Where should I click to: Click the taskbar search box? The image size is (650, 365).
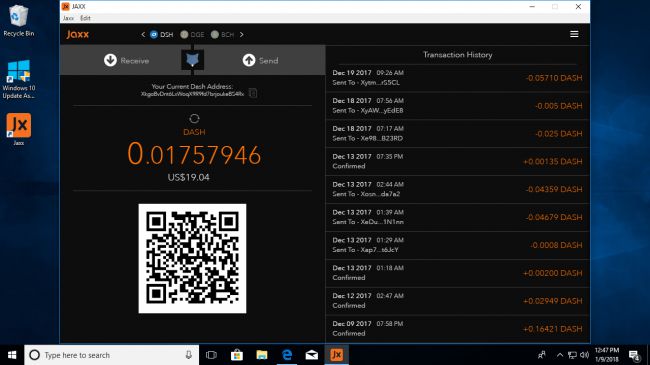[x=112, y=355]
